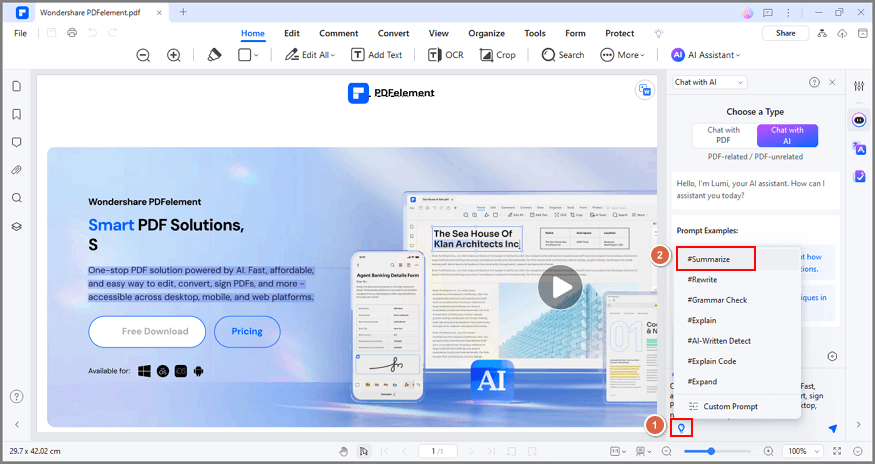Image resolution: width=875 pixels, height=464 pixels.
Task: Click the Print icon in the quick access bar
Action: click(x=72, y=33)
